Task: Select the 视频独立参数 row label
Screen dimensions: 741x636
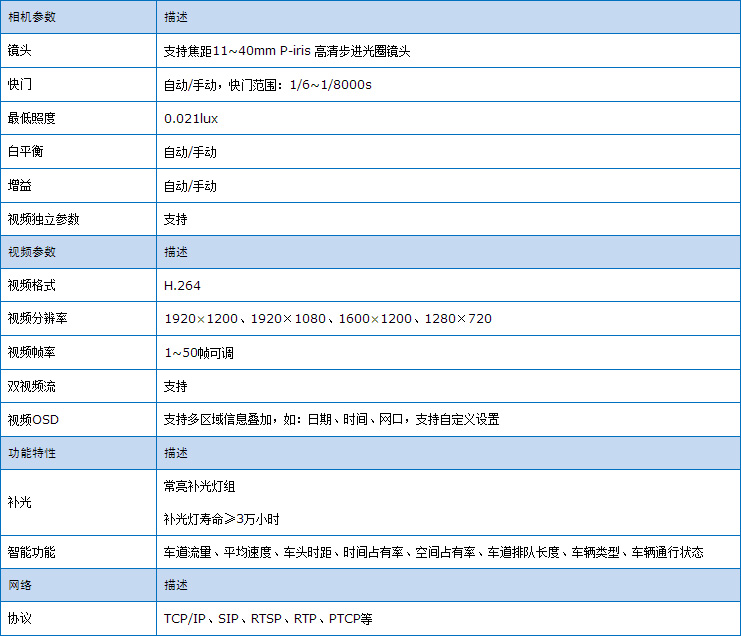Action: (43, 219)
